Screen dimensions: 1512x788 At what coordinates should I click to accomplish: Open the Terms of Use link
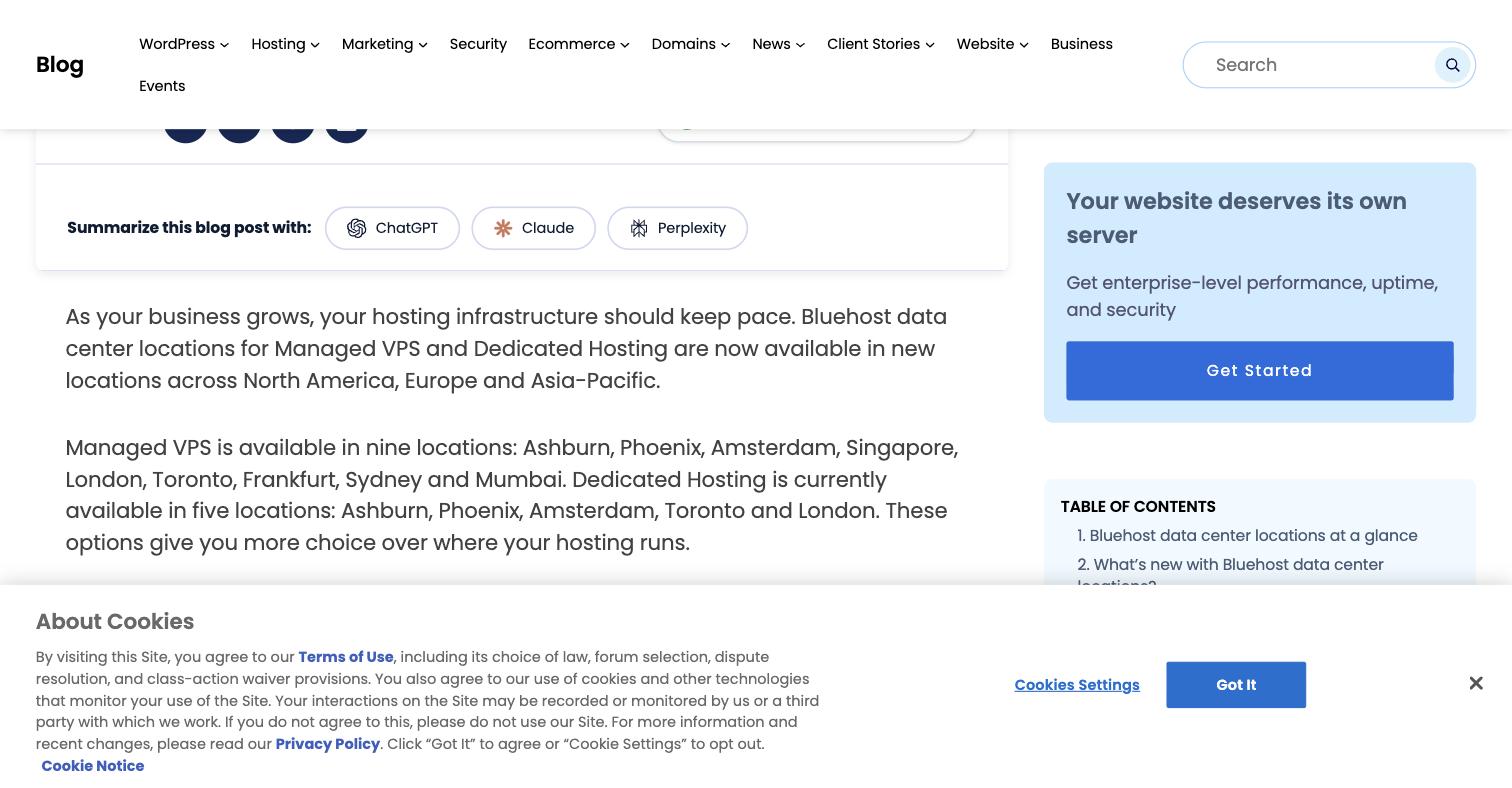click(346, 657)
